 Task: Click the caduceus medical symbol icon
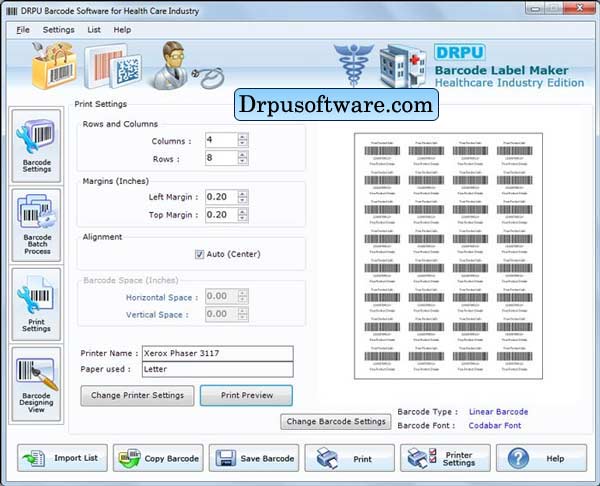[353, 65]
